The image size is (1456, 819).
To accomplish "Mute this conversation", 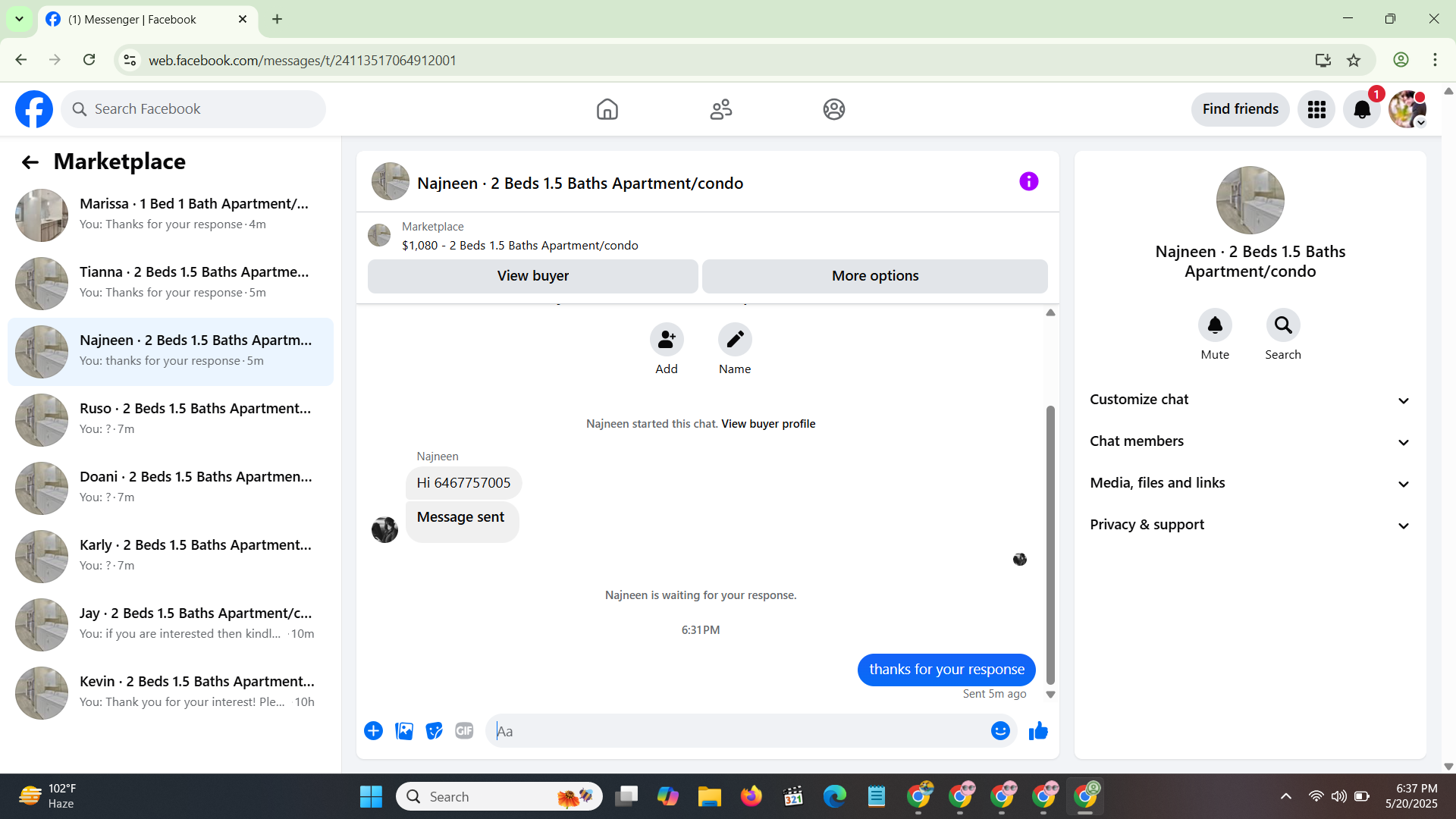I will coord(1215,325).
